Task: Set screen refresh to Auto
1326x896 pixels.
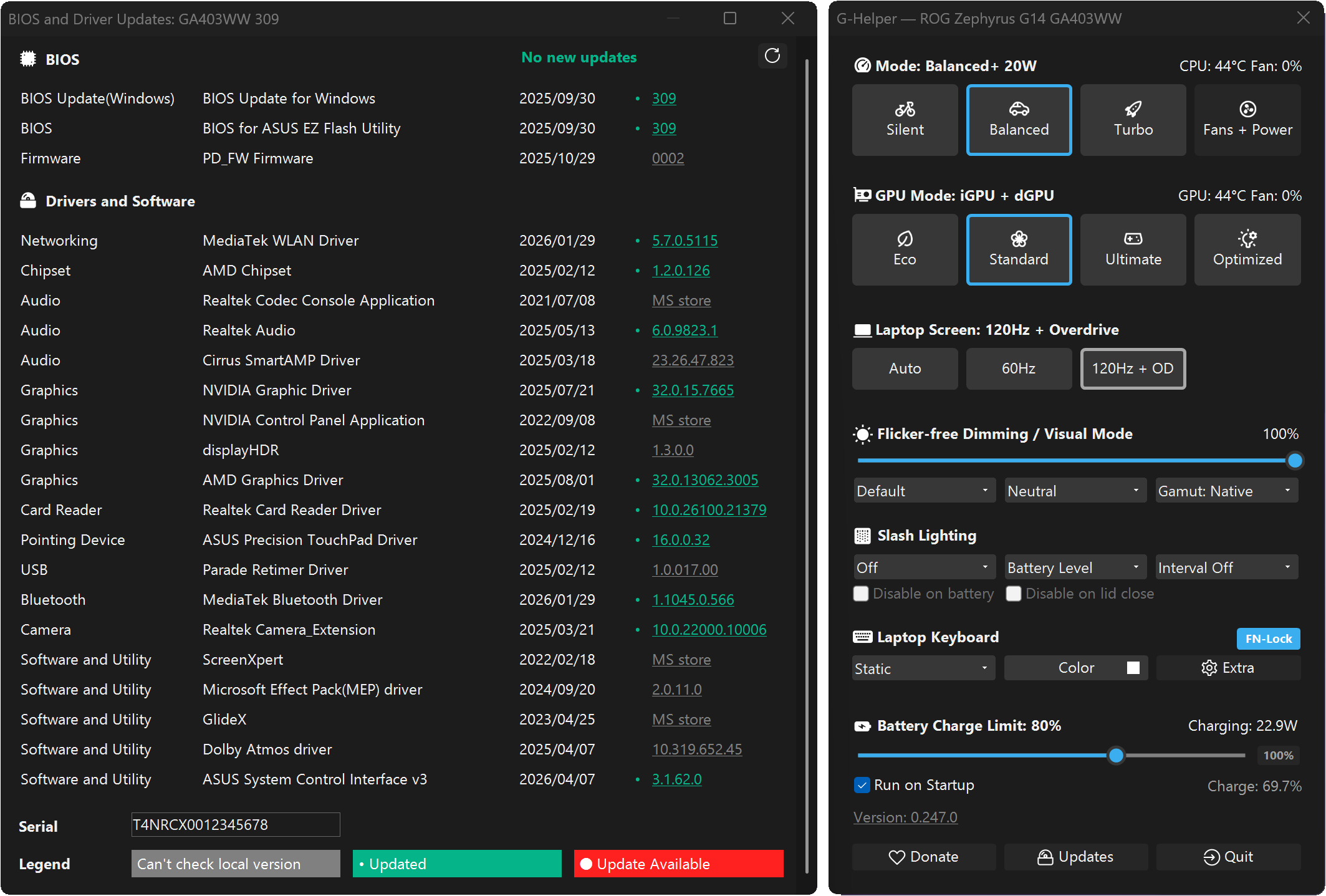Action: (905, 369)
